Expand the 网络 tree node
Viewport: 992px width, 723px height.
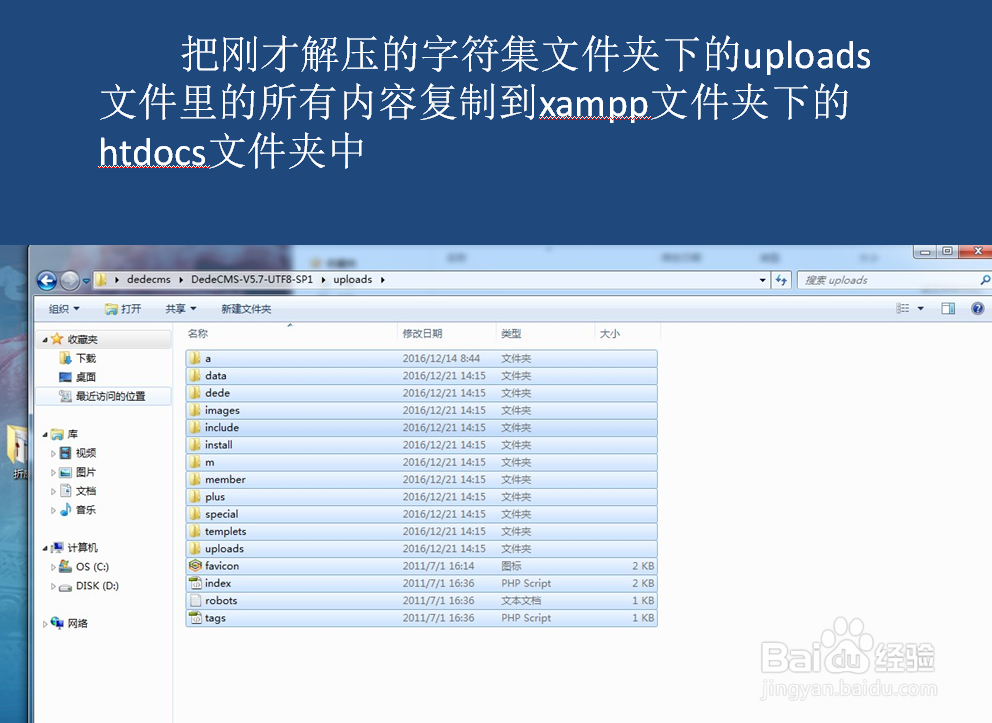click(45, 624)
